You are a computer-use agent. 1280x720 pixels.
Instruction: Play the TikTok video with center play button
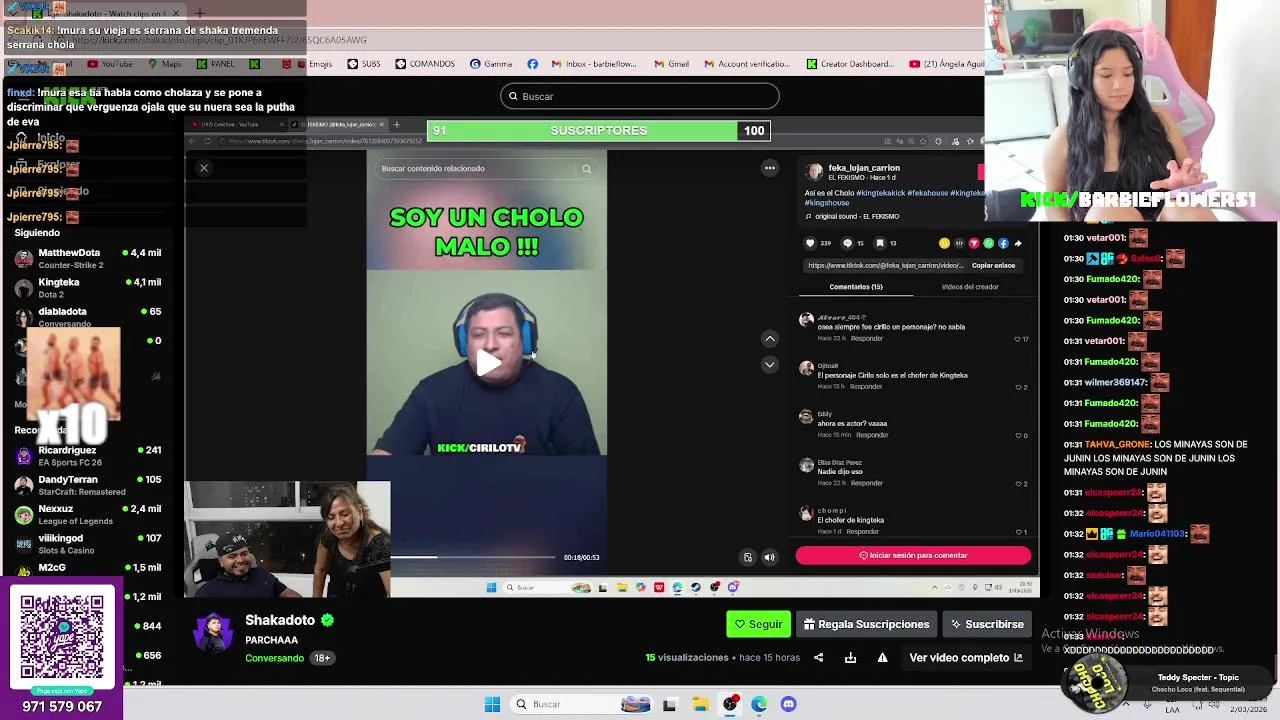487,363
